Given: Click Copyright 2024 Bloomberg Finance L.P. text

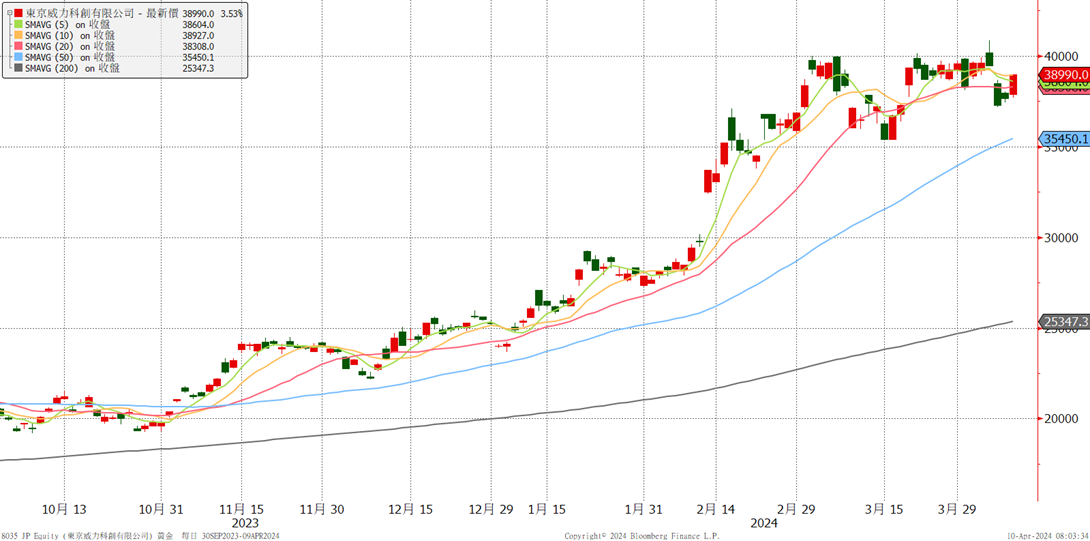Looking at the screenshot, I should click(642, 536).
